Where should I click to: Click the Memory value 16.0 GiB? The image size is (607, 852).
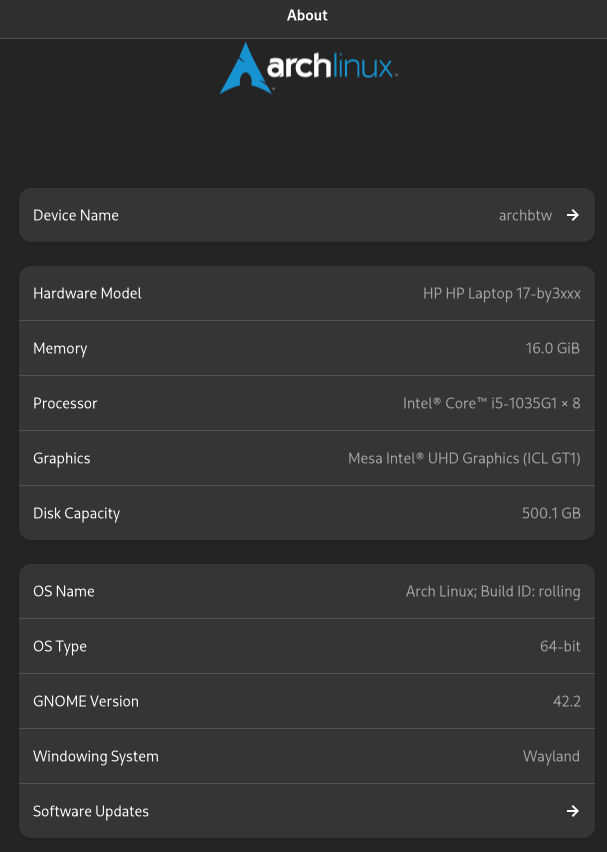coord(555,348)
